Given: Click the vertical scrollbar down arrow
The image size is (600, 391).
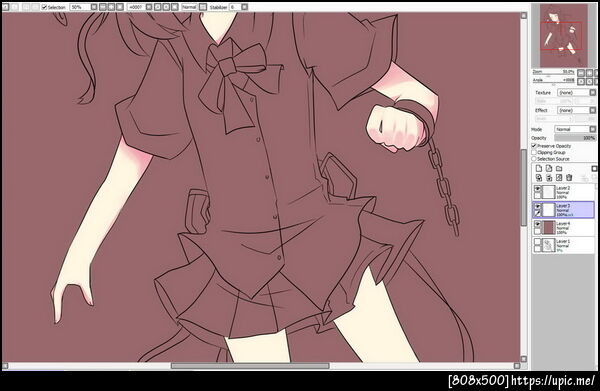Looking at the screenshot, I should [x=523, y=359].
